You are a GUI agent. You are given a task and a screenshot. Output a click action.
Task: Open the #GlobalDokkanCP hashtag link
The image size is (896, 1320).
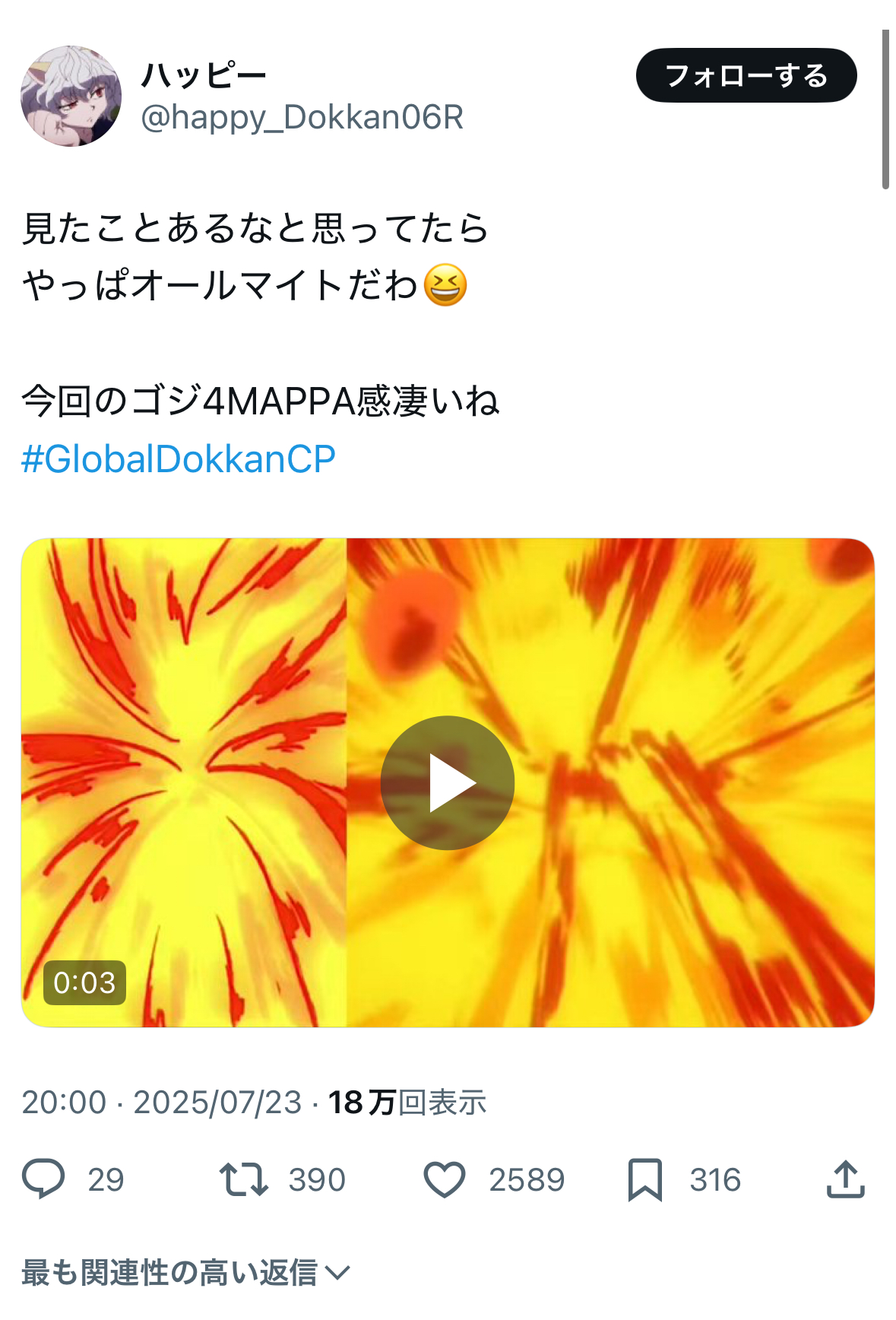(x=179, y=459)
